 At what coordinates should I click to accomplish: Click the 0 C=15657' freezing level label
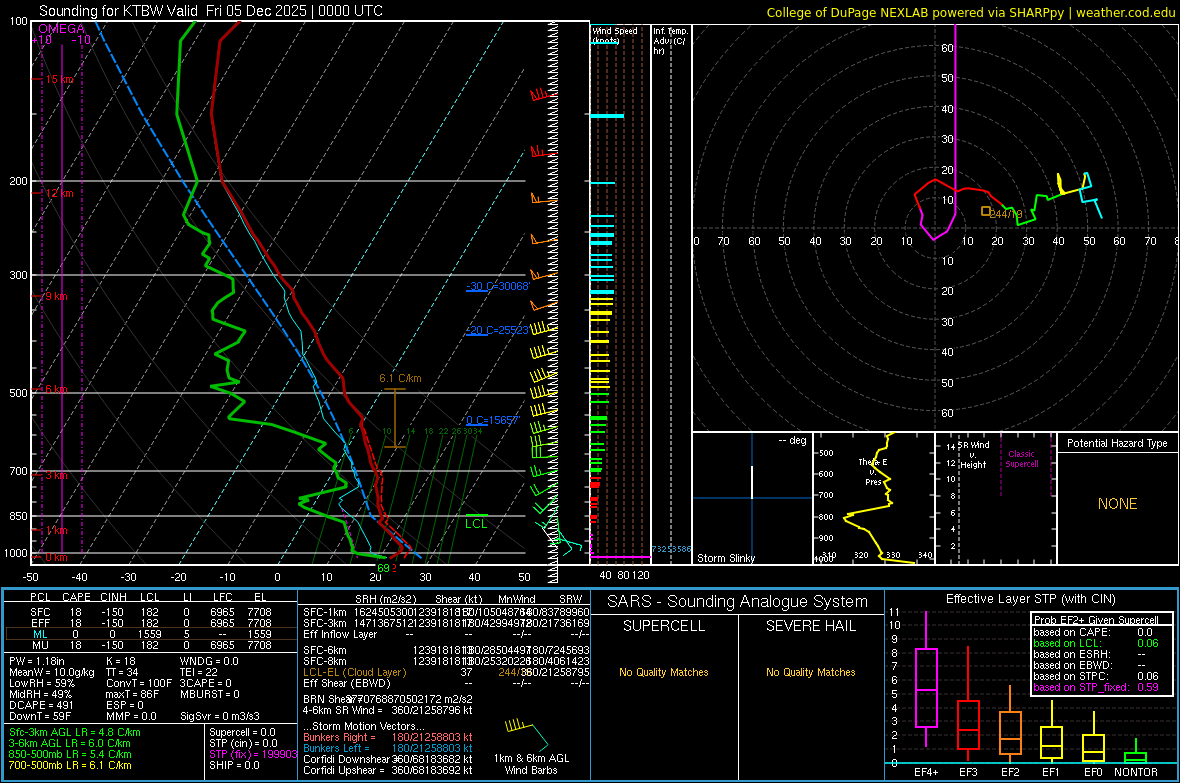[x=493, y=420]
